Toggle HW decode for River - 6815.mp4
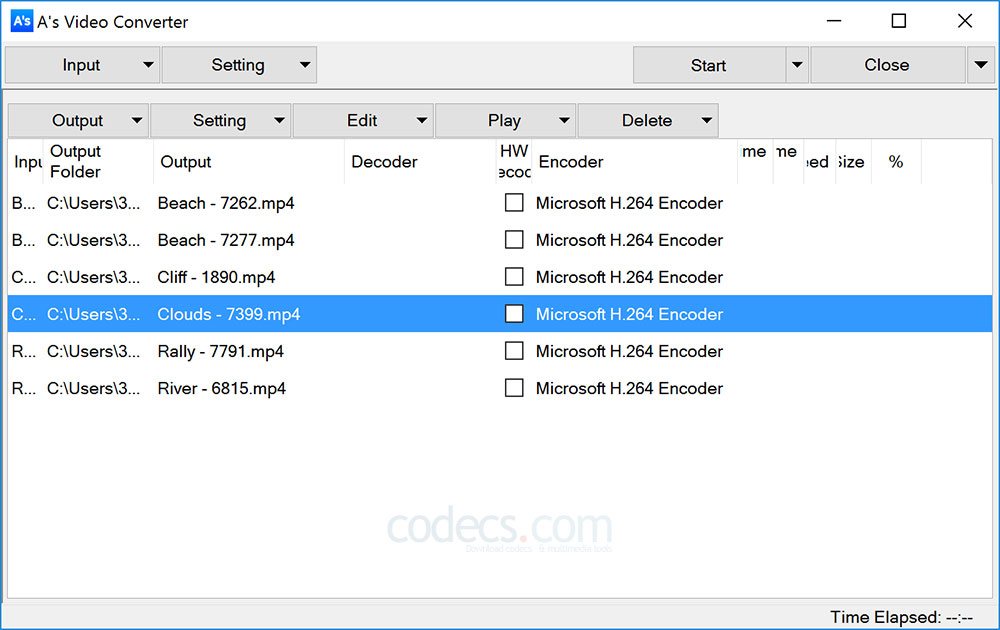The height and width of the screenshot is (630, 1000). point(514,388)
